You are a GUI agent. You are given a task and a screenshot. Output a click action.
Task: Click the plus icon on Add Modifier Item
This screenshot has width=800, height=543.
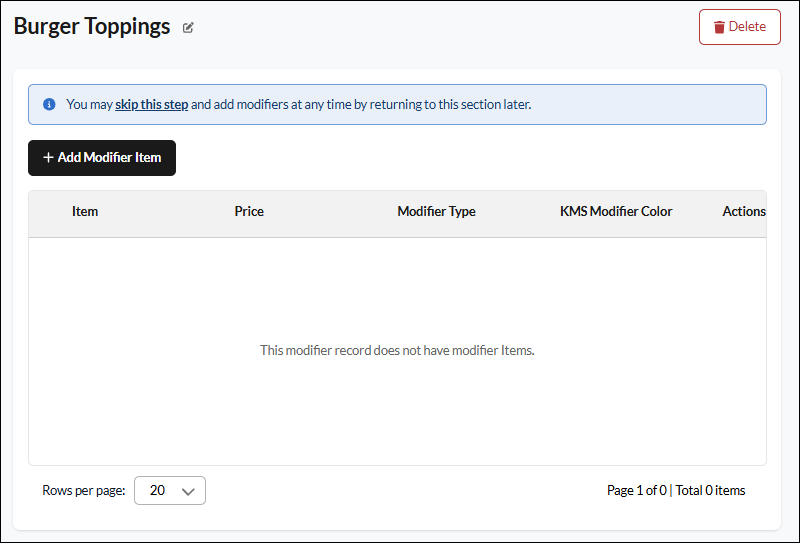click(x=48, y=158)
